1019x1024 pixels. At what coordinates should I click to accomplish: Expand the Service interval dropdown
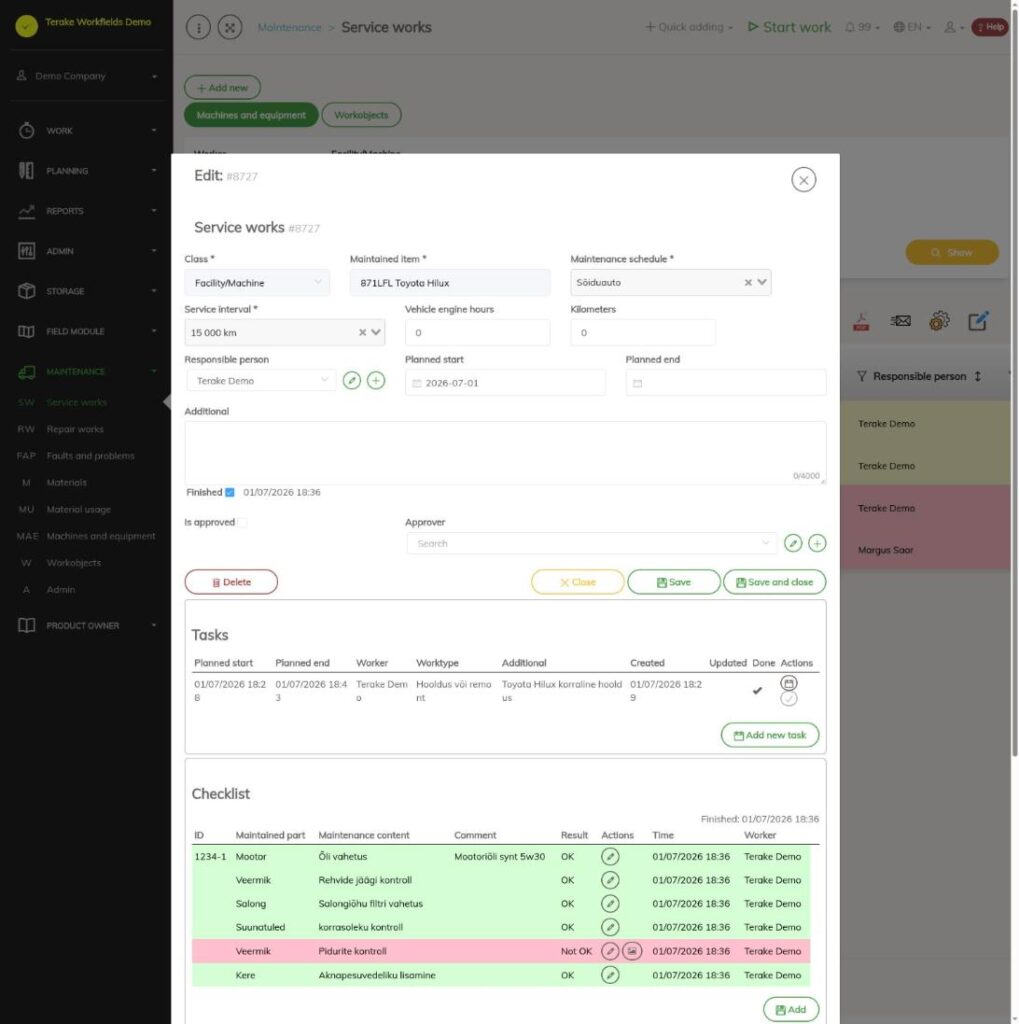click(376, 332)
